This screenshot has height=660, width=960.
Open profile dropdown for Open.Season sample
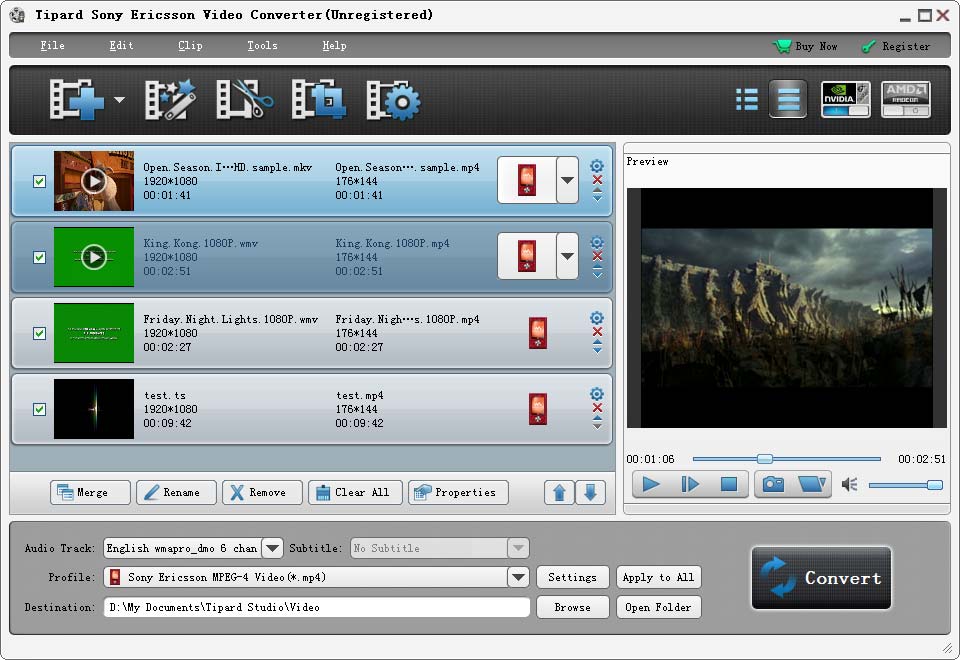click(567, 181)
